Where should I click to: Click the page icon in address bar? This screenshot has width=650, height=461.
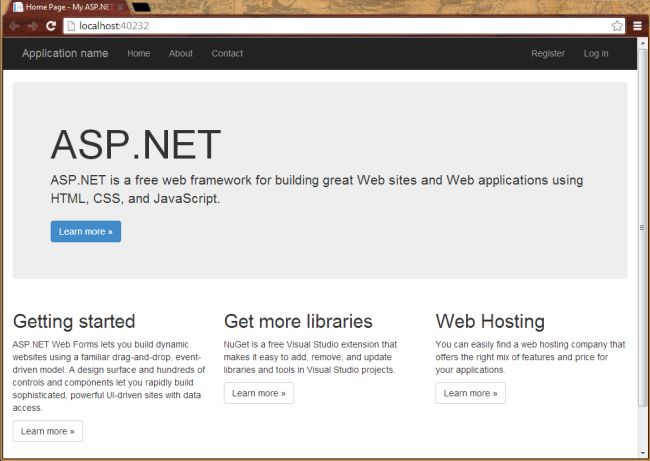pyautogui.click(x=71, y=26)
